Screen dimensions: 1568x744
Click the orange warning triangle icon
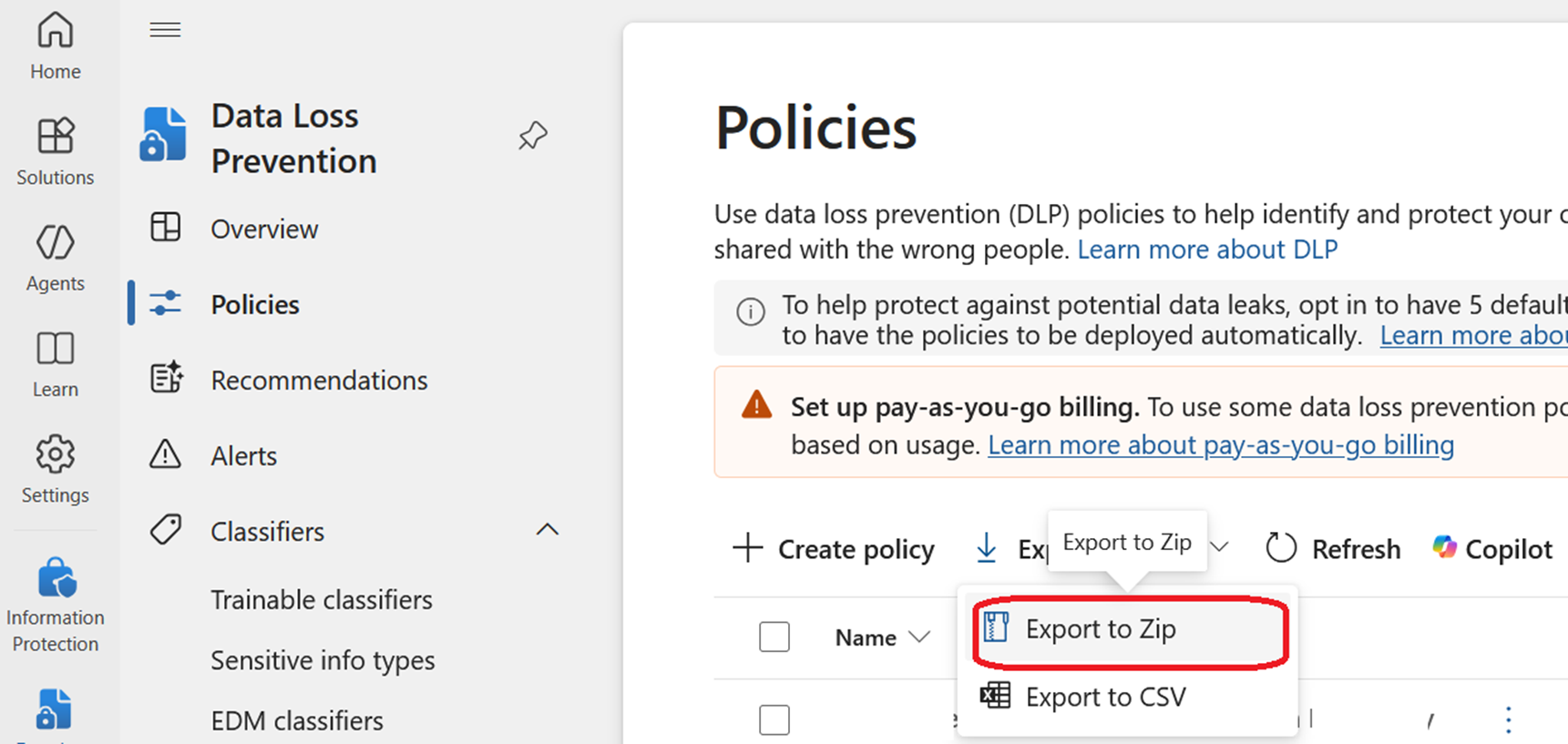click(x=756, y=404)
